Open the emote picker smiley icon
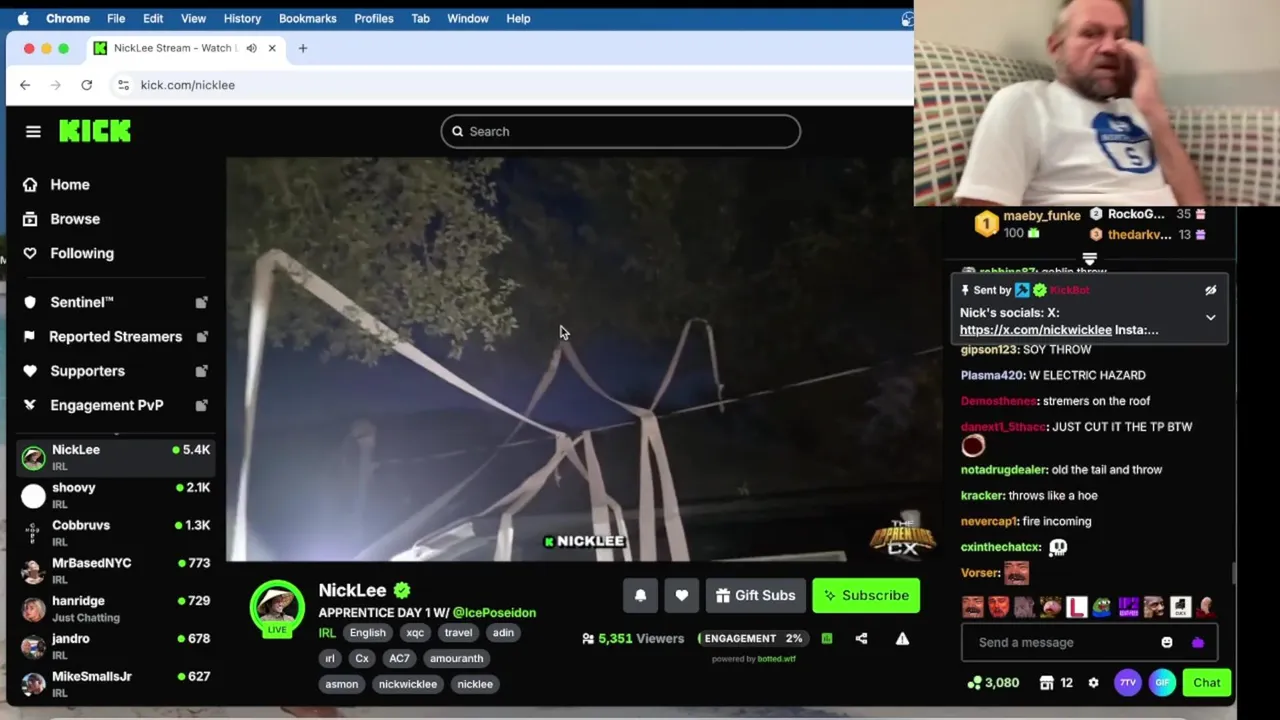 click(1167, 642)
